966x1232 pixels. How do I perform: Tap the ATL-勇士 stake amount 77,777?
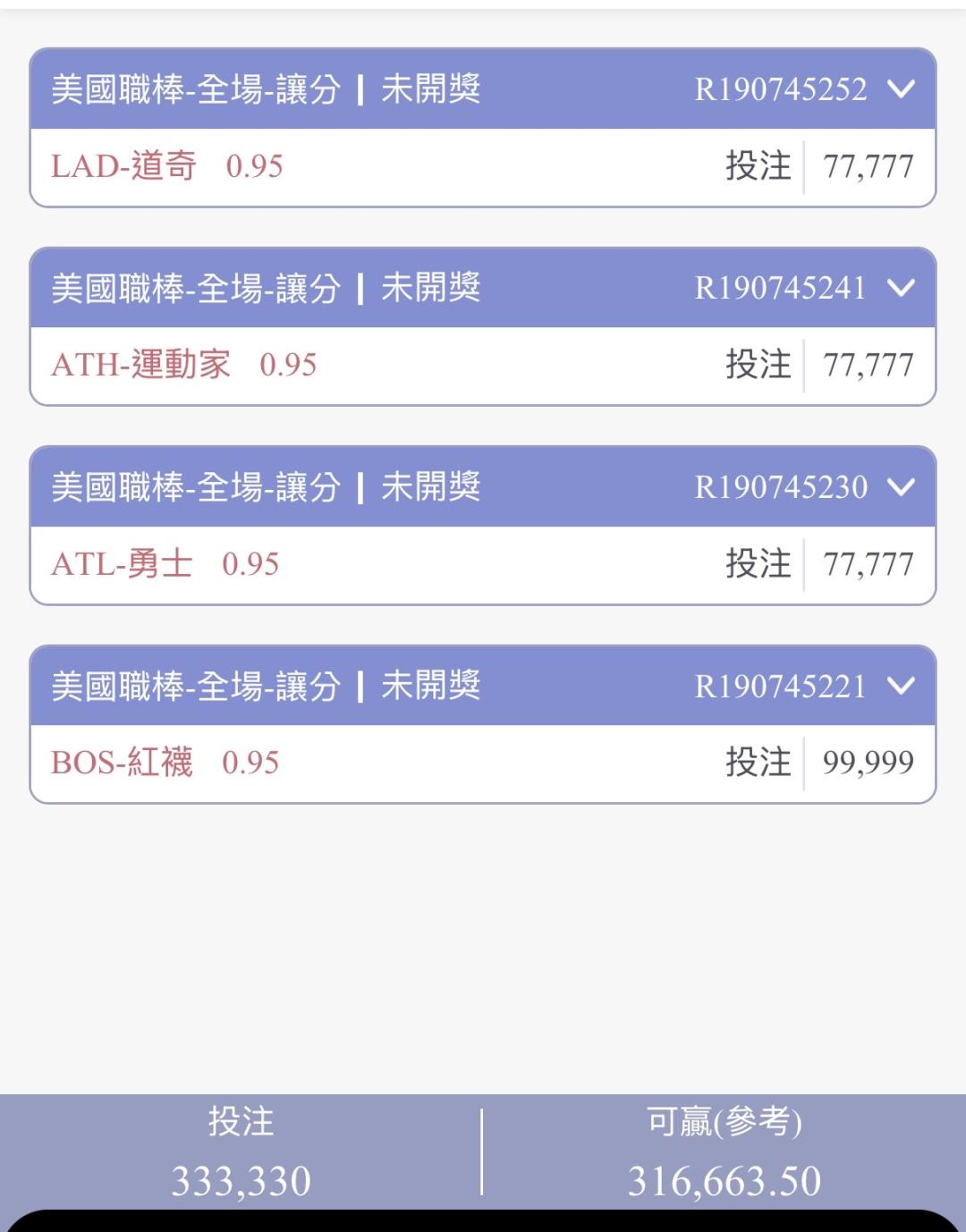pos(868,564)
